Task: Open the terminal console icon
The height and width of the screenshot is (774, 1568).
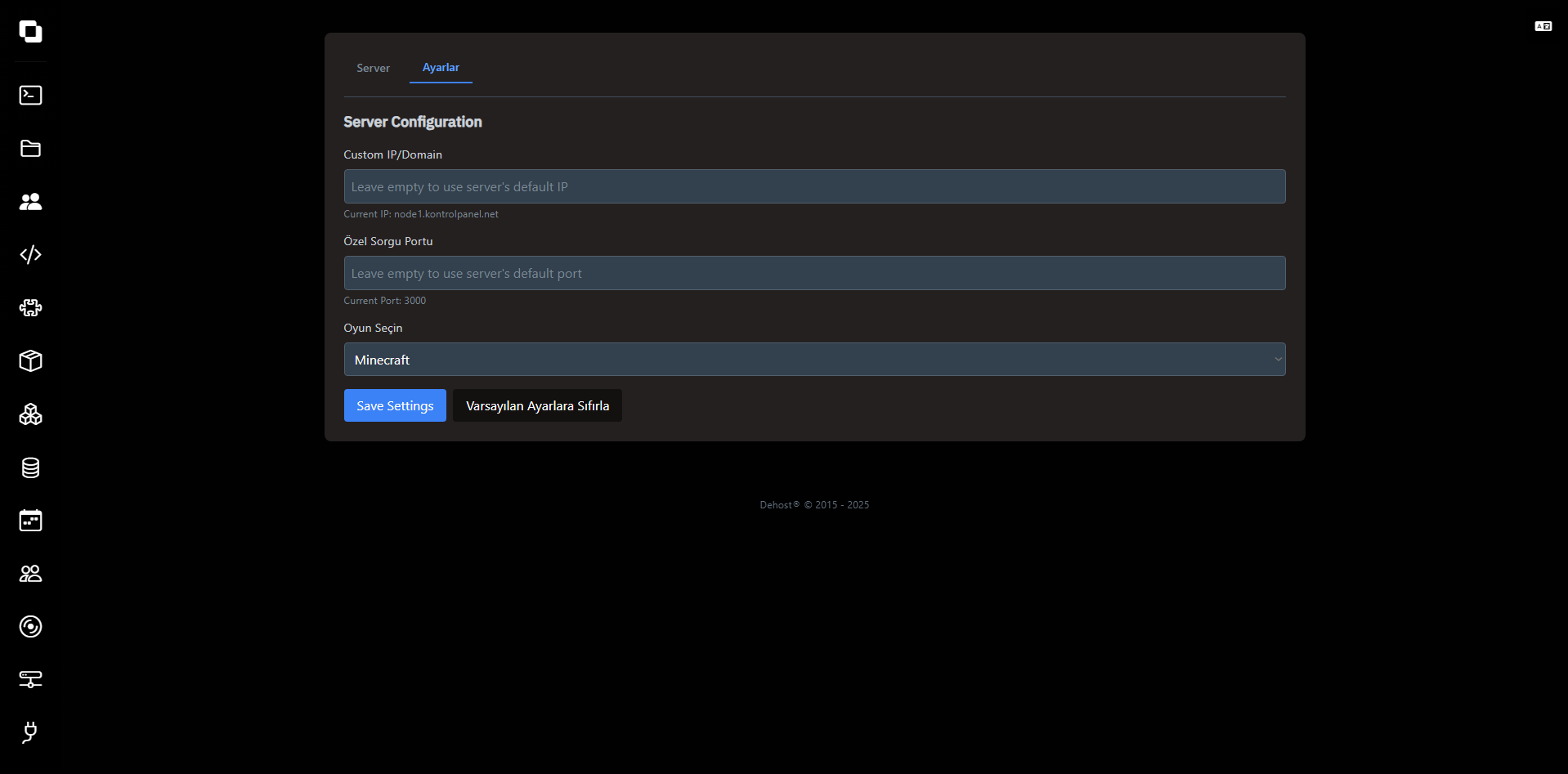Action: pos(30,96)
